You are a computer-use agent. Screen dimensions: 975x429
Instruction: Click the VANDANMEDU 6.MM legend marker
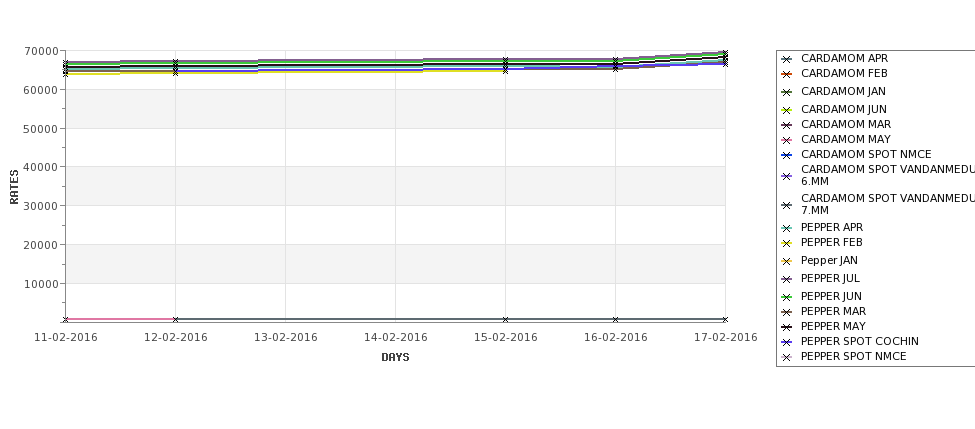click(x=786, y=177)
